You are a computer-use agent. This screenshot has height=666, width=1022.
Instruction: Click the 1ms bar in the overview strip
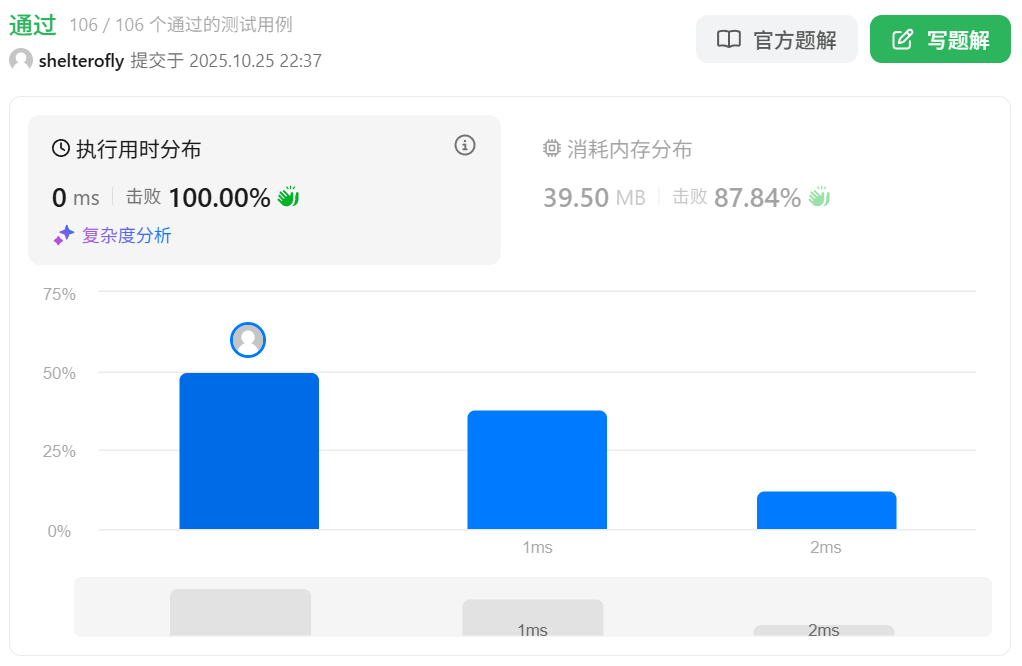click(x=532, y=618)
